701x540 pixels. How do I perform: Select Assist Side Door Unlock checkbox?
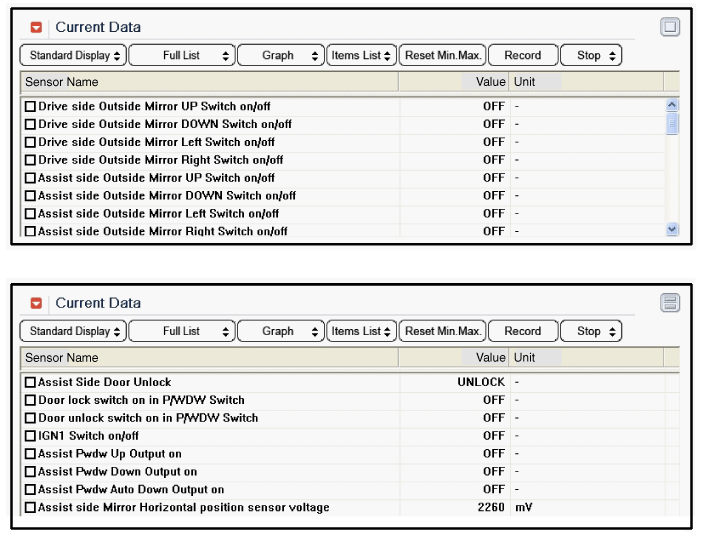click(30, 382)
